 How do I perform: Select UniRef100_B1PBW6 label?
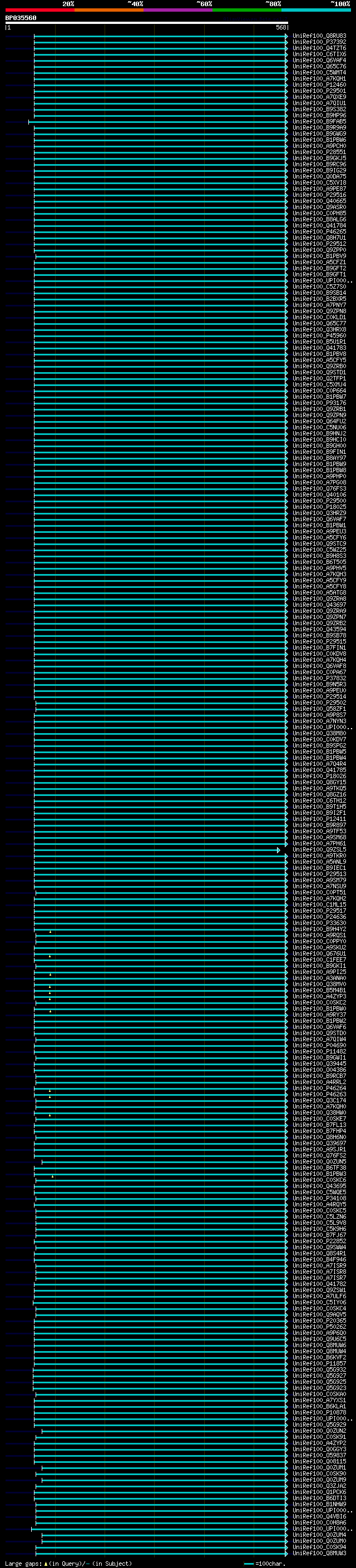[319, 140]
